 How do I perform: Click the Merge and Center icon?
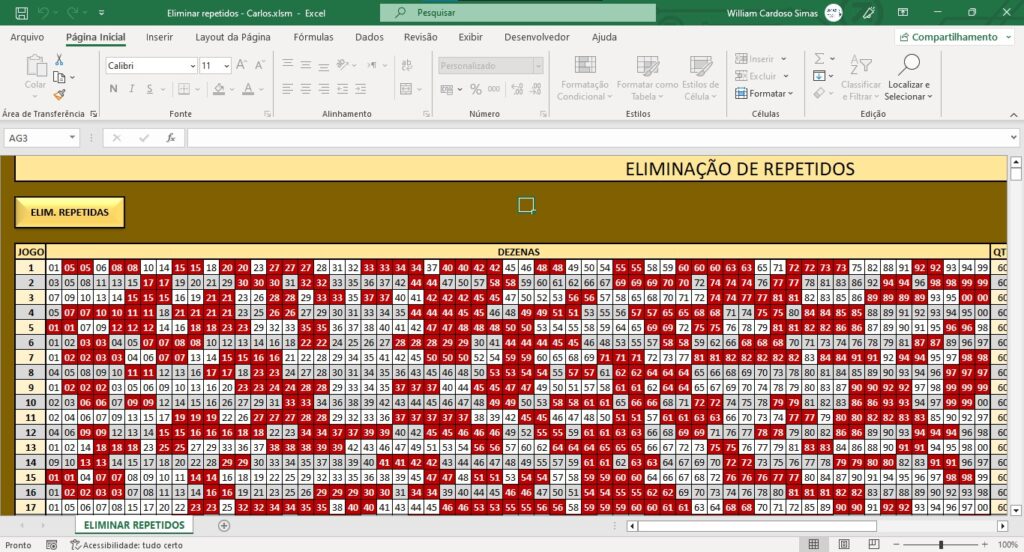406,89
